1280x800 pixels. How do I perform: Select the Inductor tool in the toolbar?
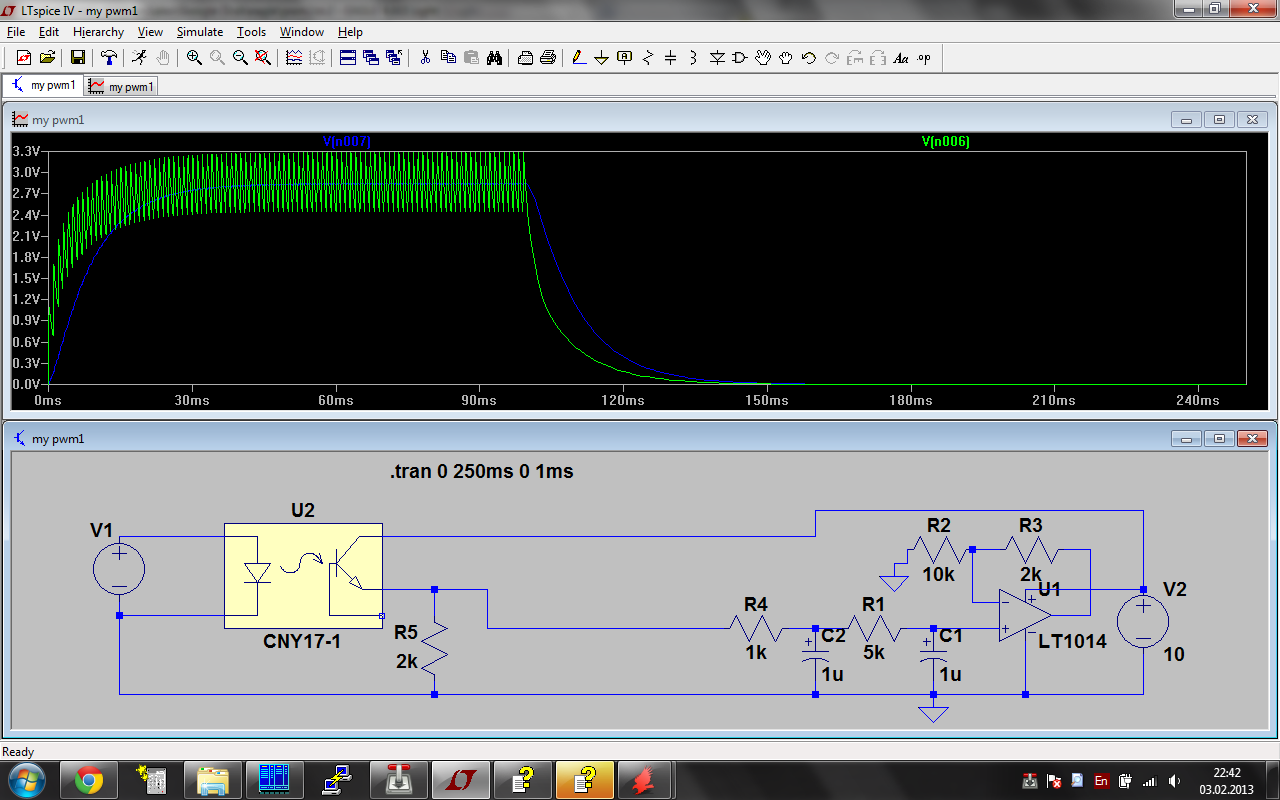693,58
